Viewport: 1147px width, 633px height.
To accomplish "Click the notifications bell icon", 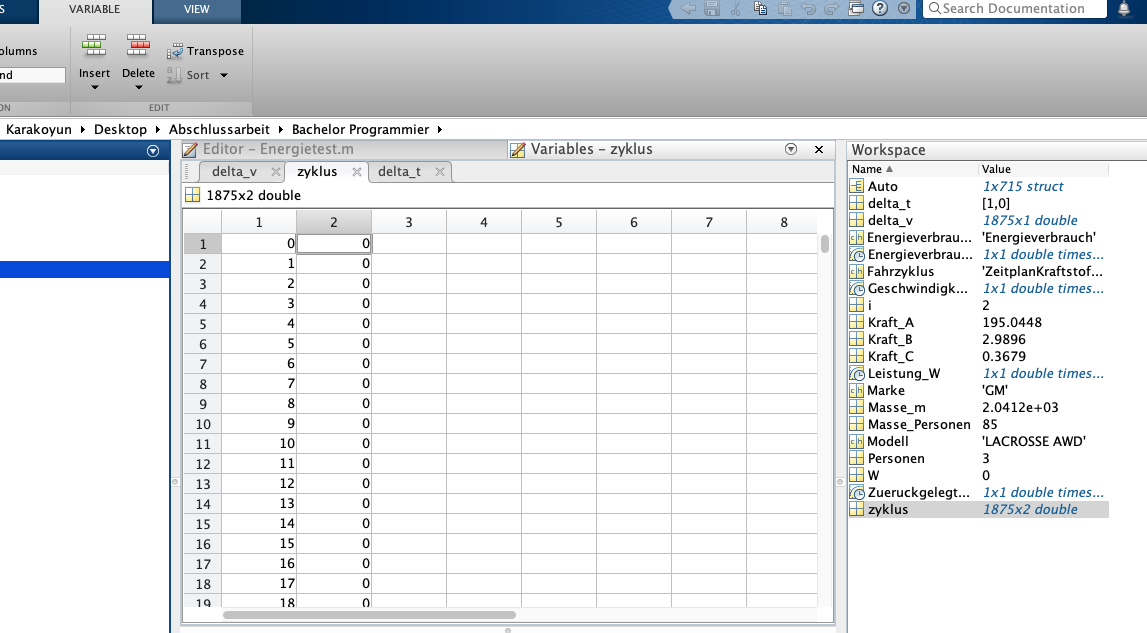I will tap(1125, 9).
